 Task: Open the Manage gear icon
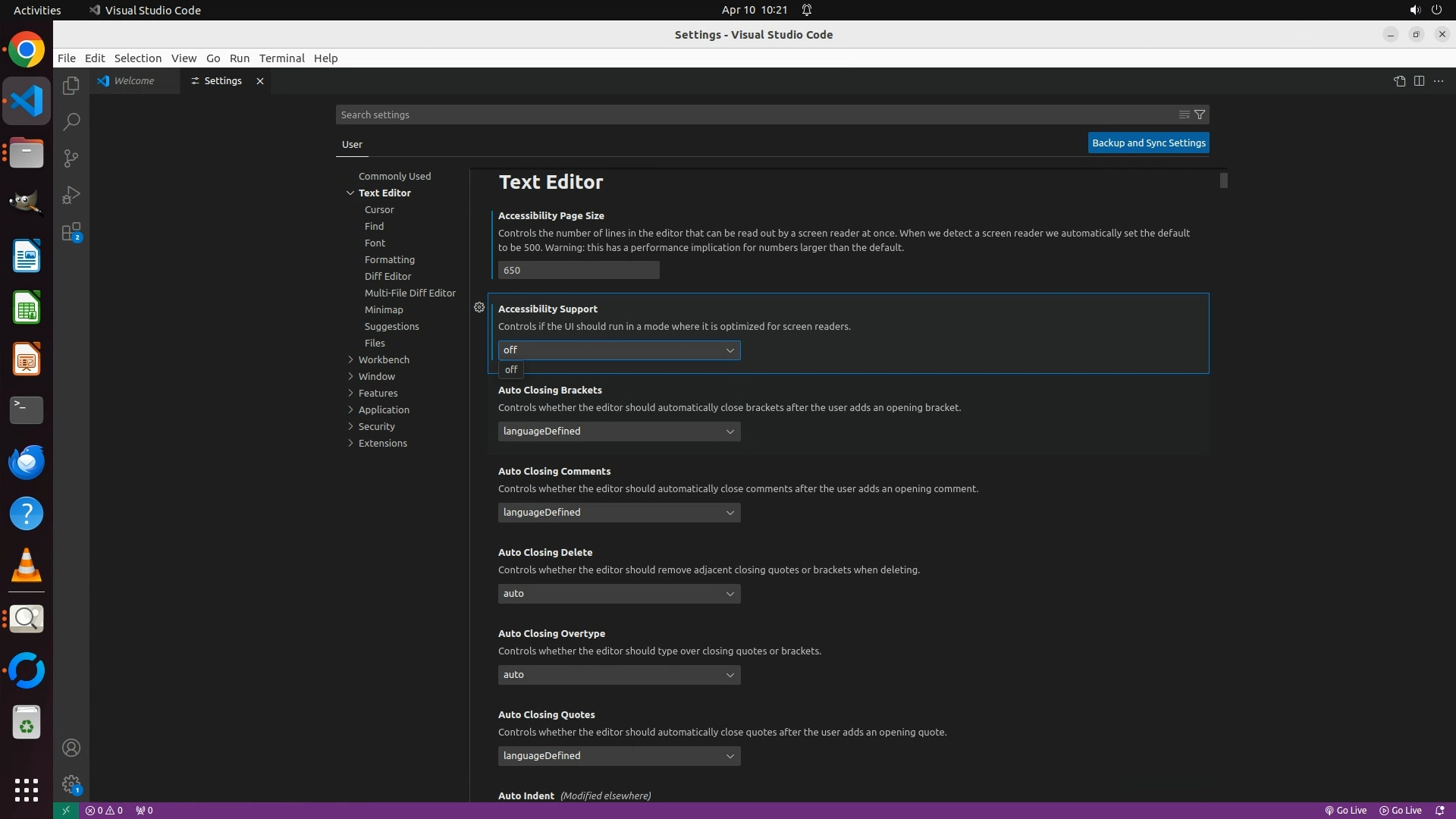tap(71, 784)
